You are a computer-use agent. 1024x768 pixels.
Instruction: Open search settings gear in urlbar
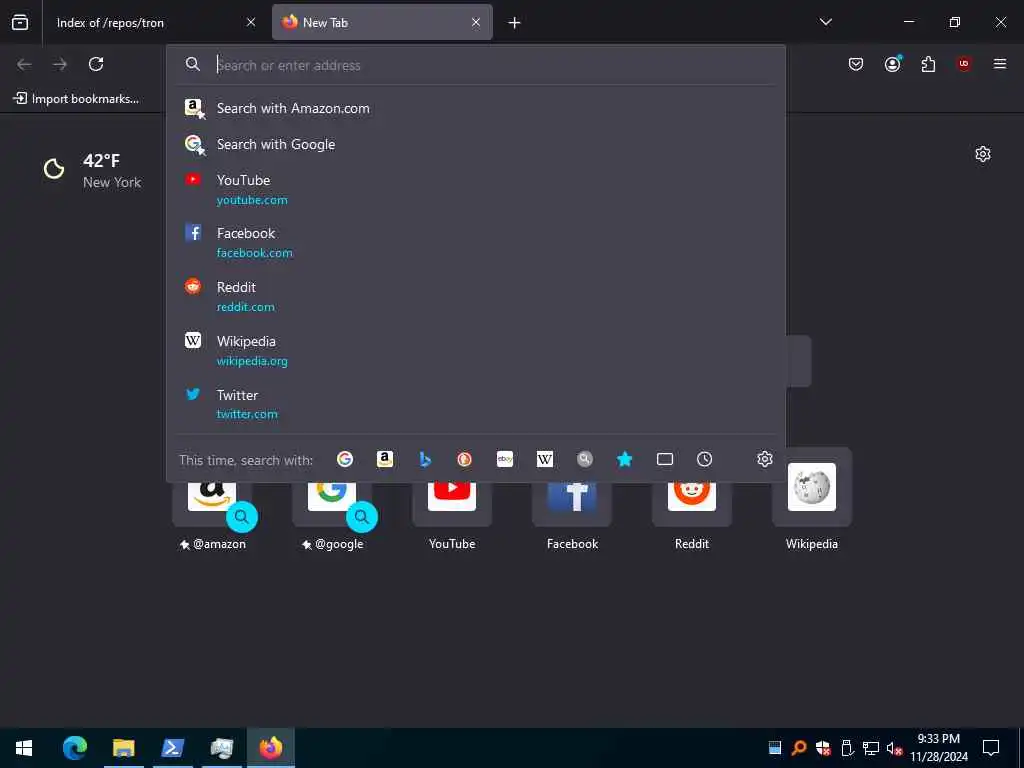click(765, 459)
